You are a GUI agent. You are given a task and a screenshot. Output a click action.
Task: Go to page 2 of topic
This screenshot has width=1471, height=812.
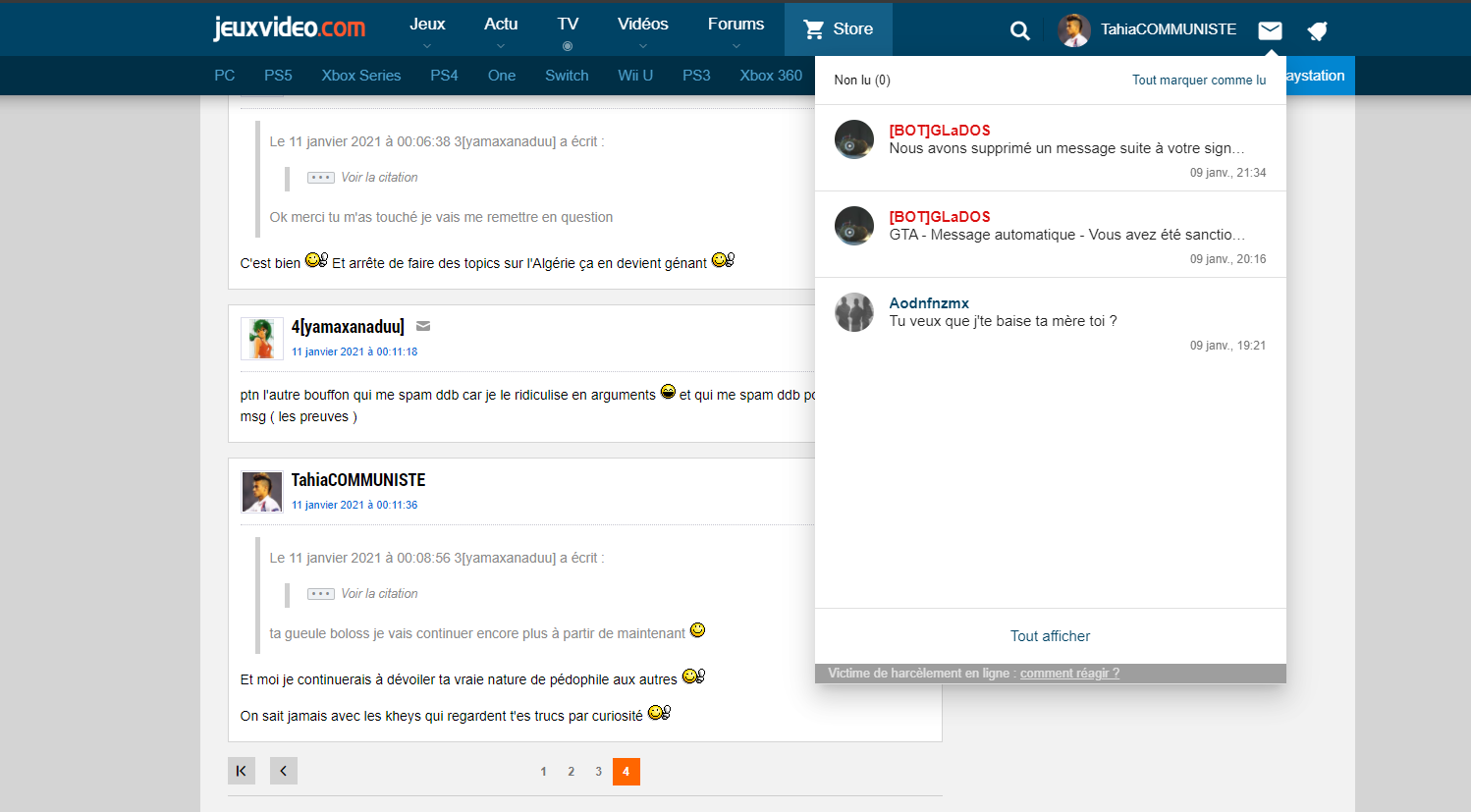click(571, 772)
